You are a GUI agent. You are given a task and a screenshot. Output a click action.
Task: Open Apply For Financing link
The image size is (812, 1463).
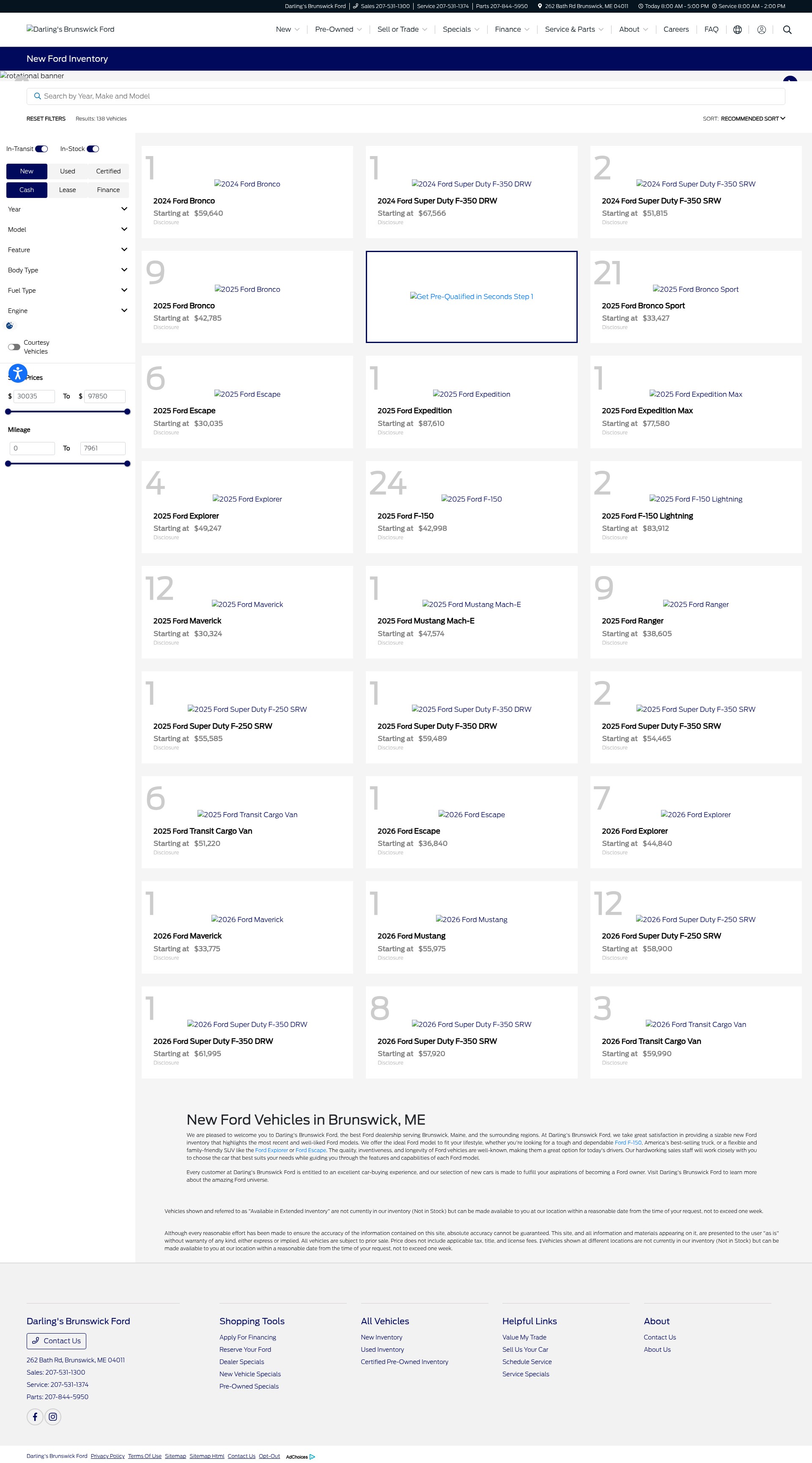[247, 1337]
